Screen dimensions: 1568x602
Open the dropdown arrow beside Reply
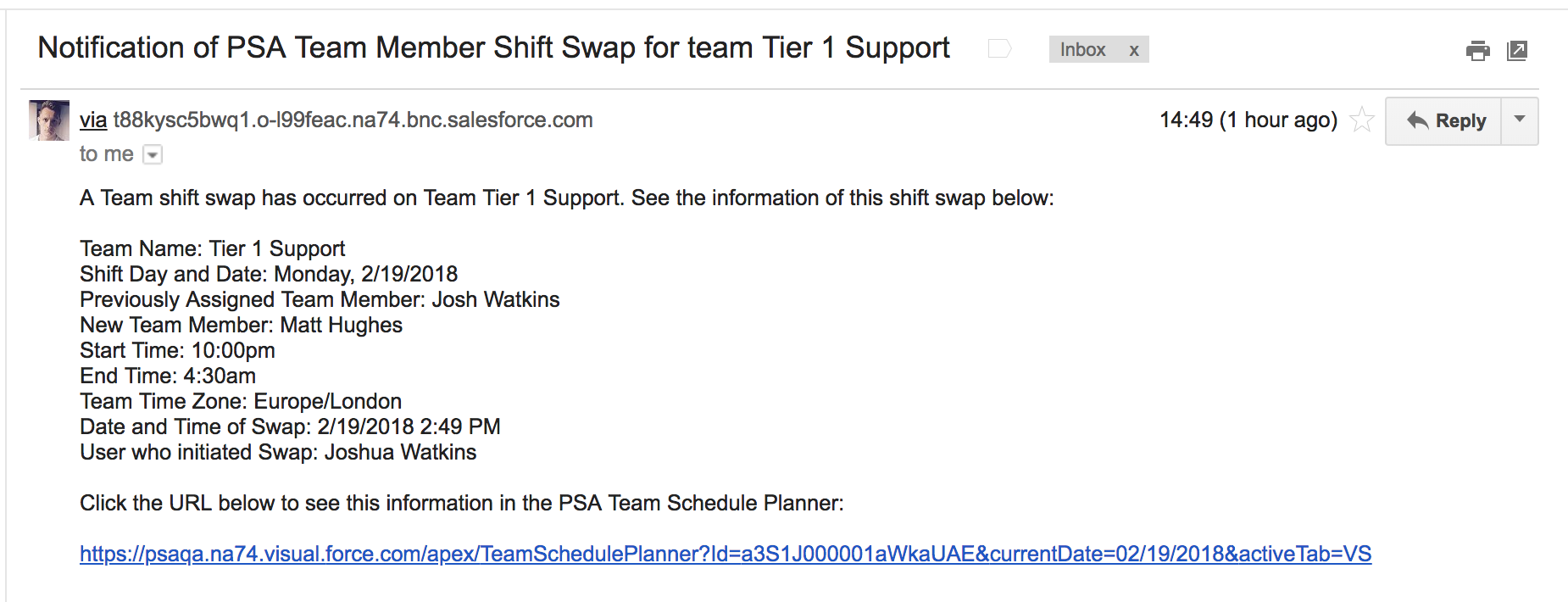tap(1520, 120)
